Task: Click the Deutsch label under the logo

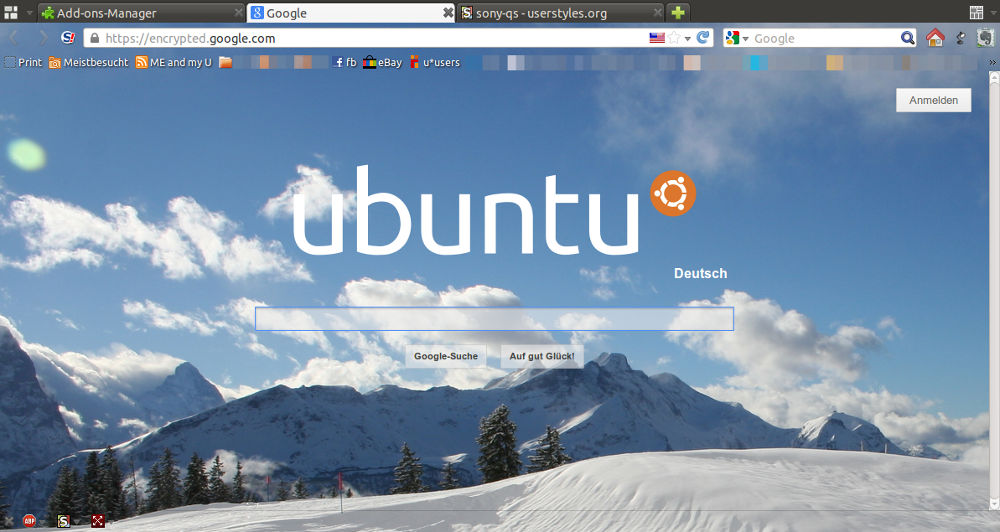Action: pos(700,273)
